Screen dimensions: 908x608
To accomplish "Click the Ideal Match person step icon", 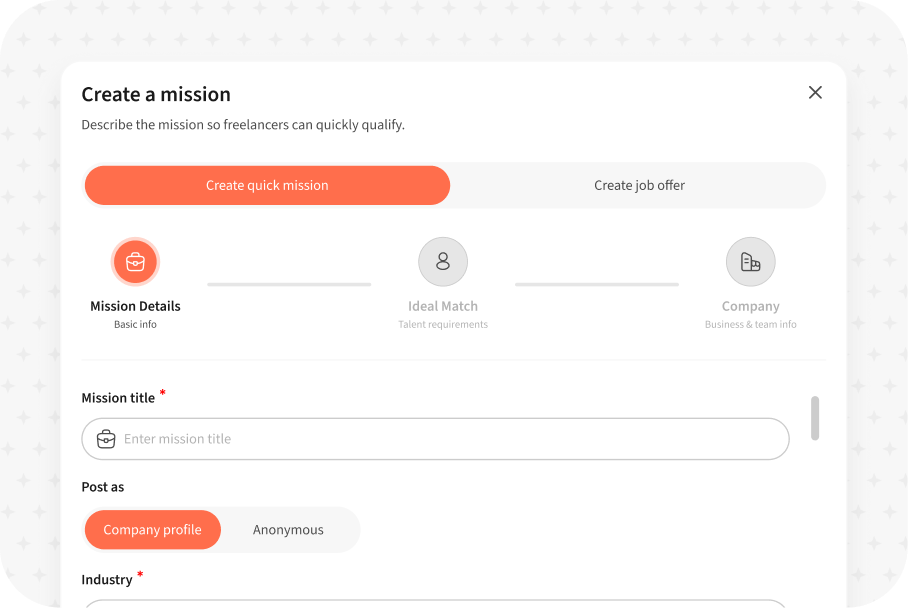I will (443, 262).
